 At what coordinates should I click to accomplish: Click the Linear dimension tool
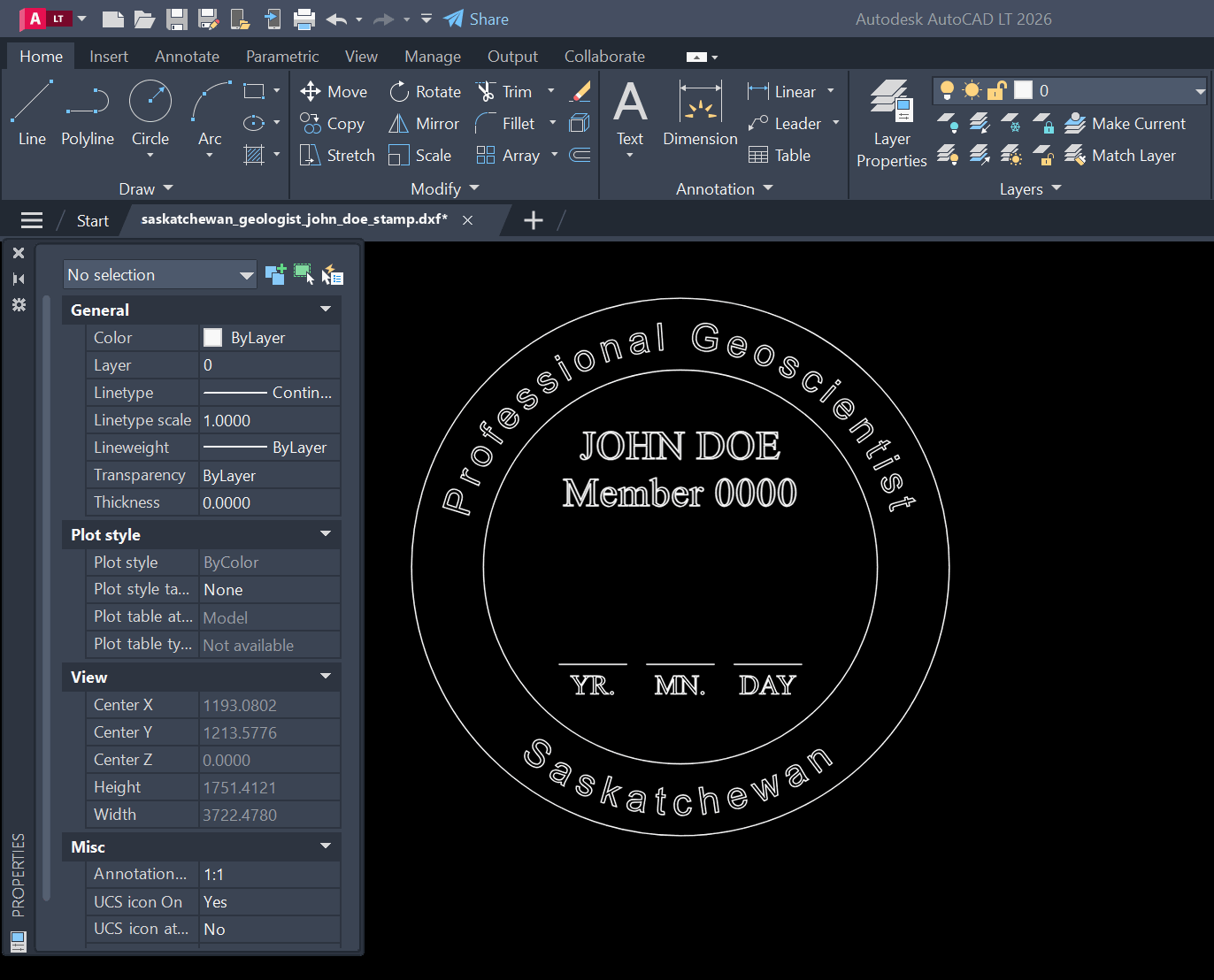[782, 92]
